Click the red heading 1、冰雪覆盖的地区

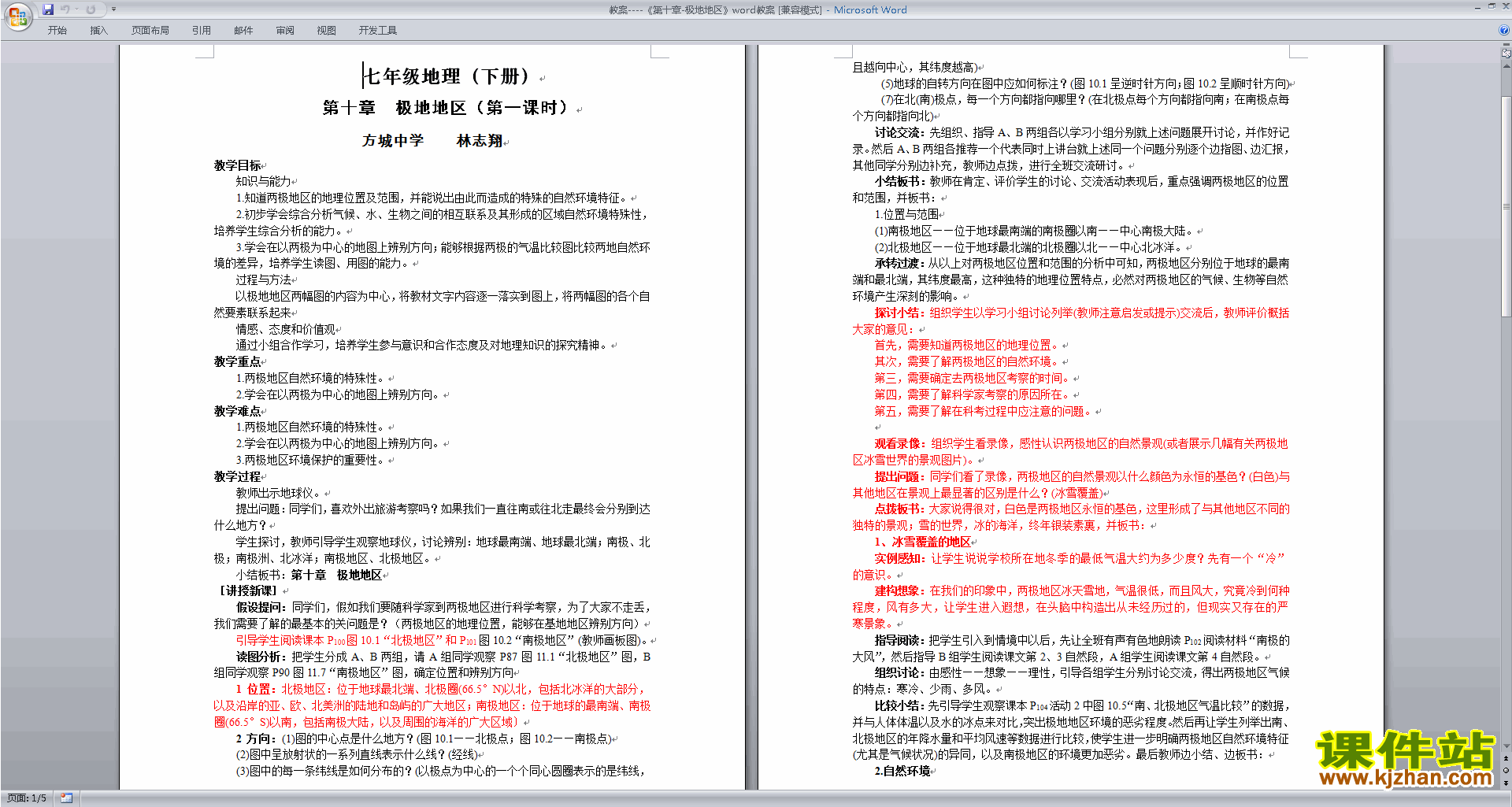[x=923, y=542]
